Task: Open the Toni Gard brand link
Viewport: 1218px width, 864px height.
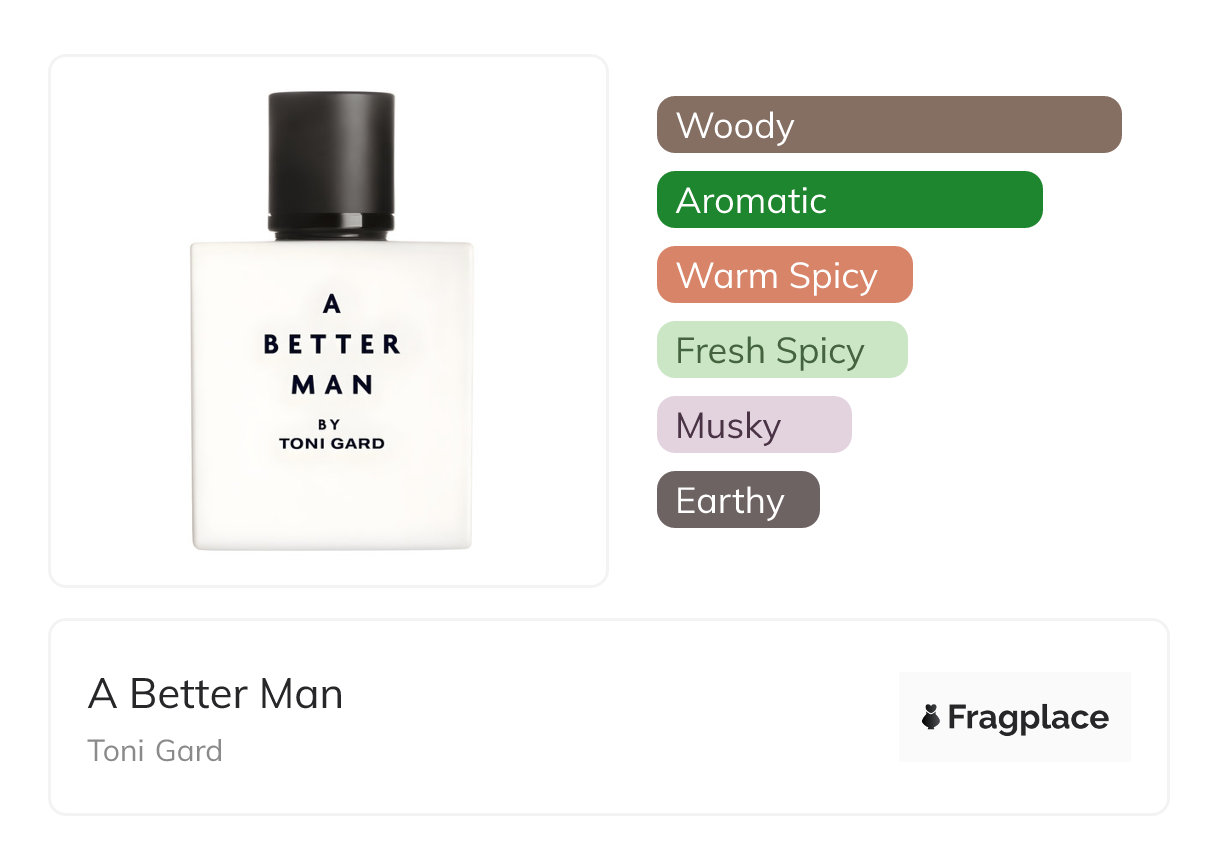Action: point(155,751)
